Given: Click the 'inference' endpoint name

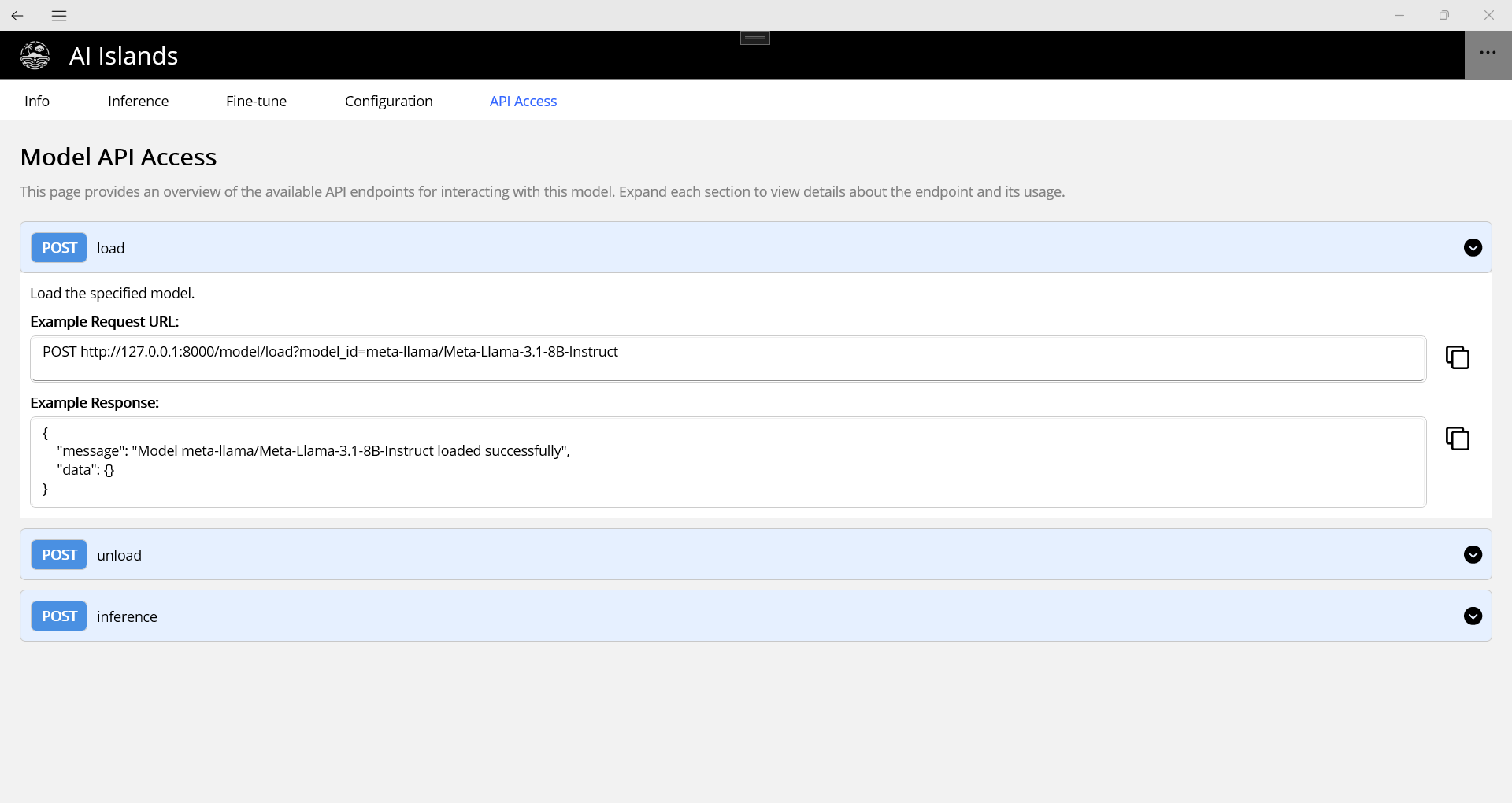Looking at the screenshot, I should coord(128,616).
